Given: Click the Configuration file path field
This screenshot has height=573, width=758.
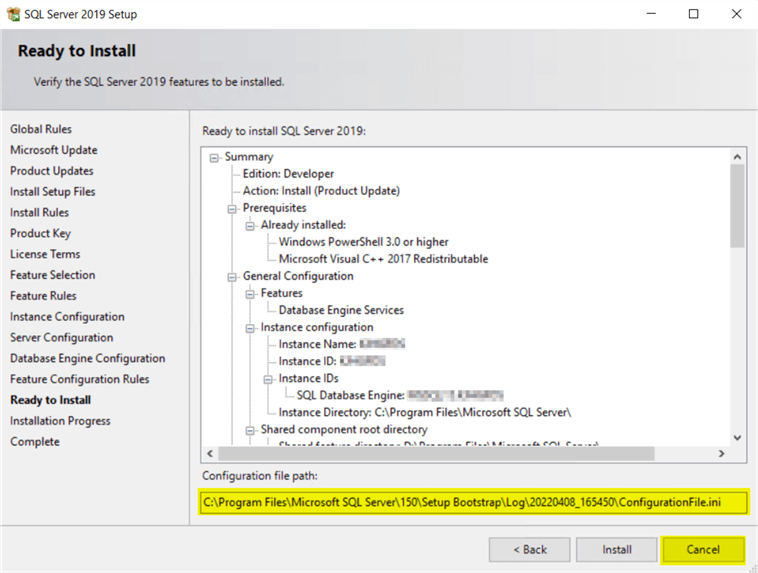Looking at the screenshot, I should point(474,502).
